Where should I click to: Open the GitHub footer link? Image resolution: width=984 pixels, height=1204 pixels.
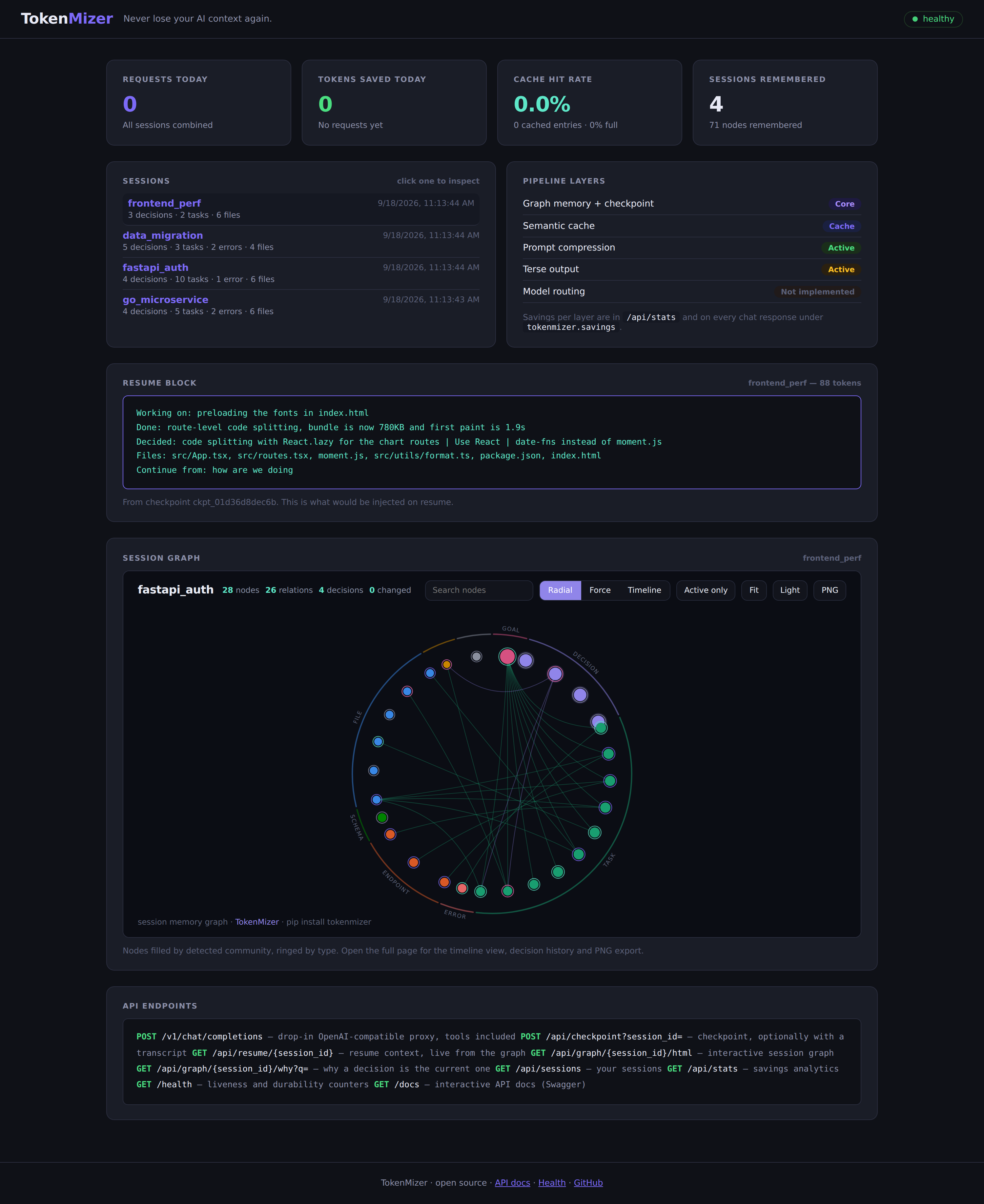588,1182
